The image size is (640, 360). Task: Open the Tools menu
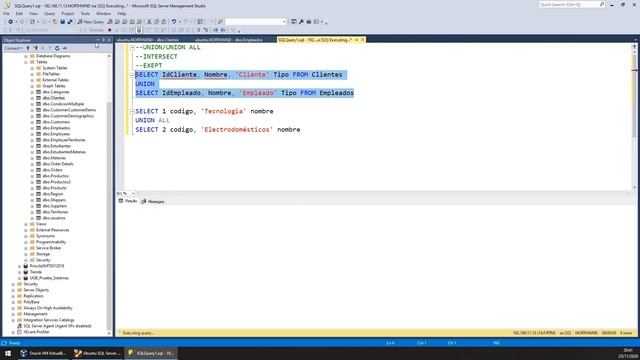click(85, 13)
